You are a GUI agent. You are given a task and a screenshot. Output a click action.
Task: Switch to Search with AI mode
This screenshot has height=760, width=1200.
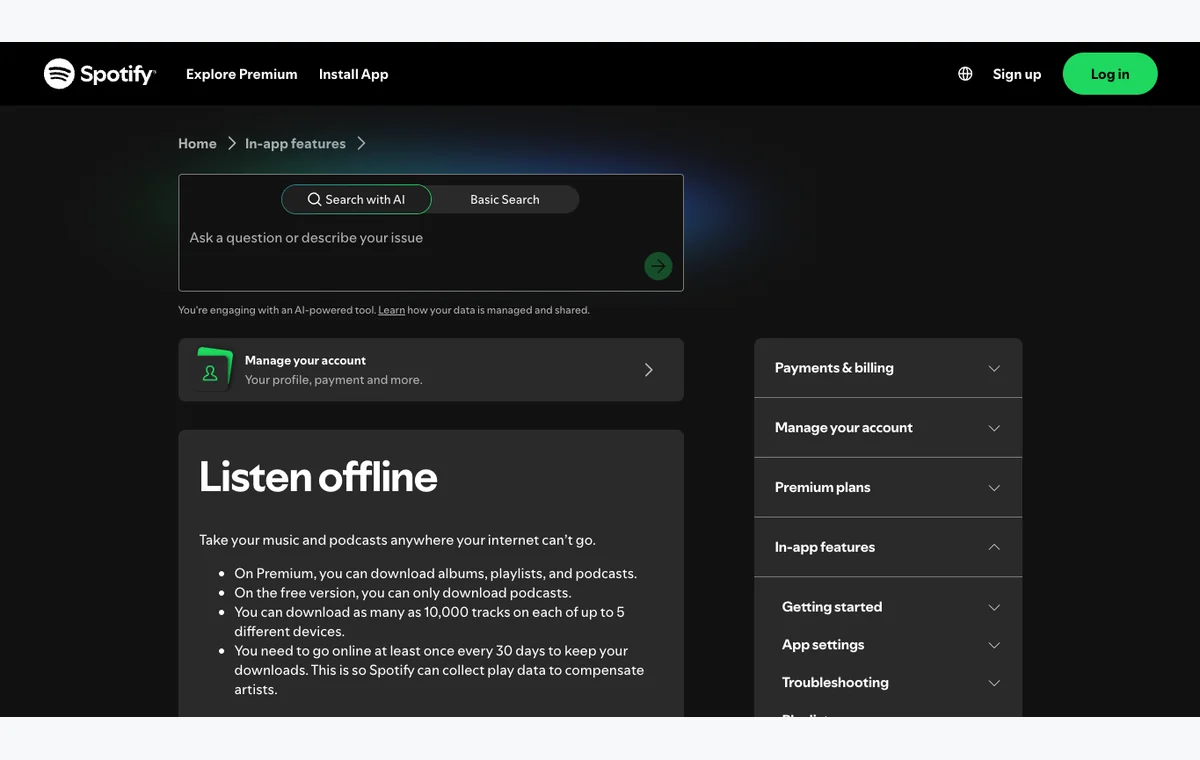[356, 199]
